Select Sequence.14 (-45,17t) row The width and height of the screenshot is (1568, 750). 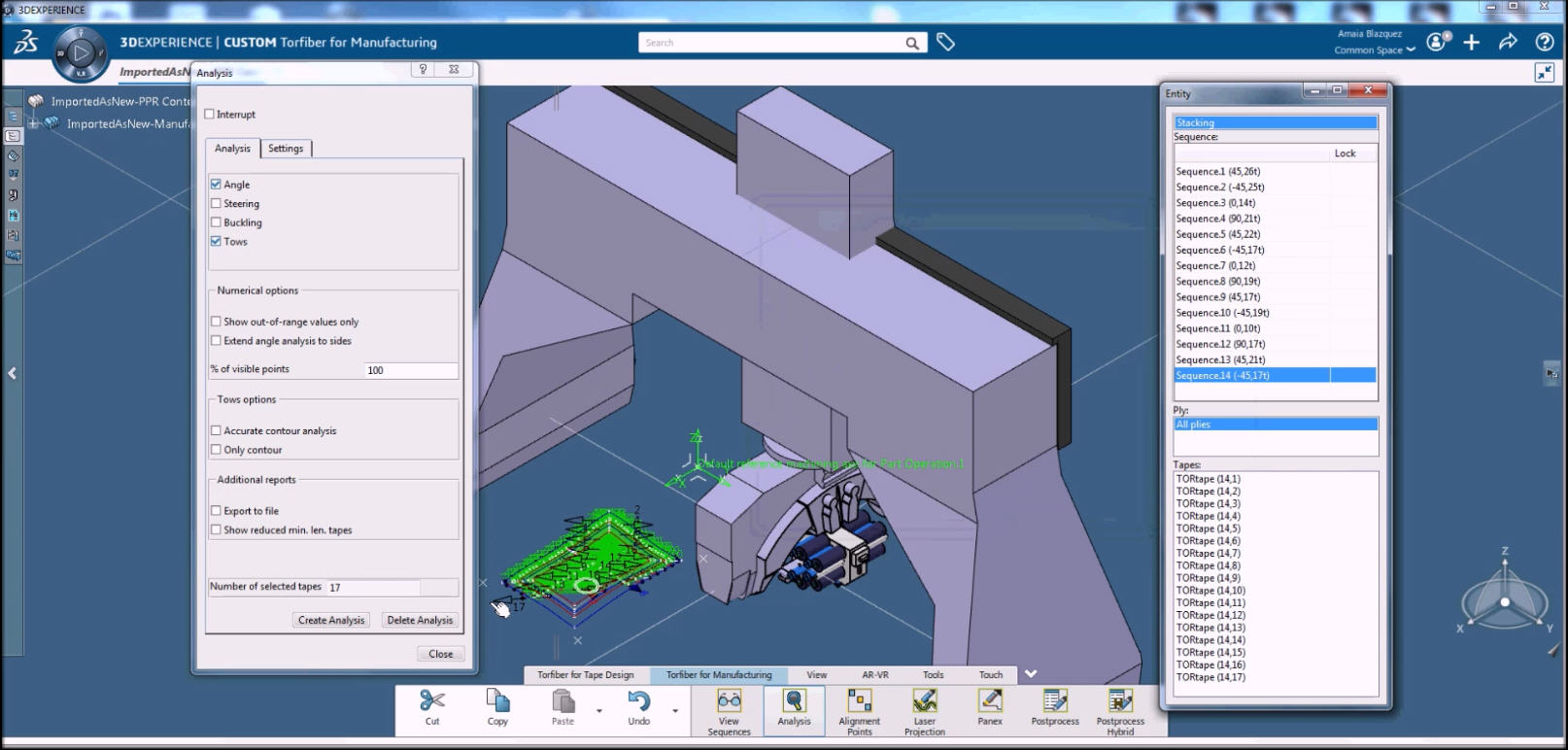1276,375
